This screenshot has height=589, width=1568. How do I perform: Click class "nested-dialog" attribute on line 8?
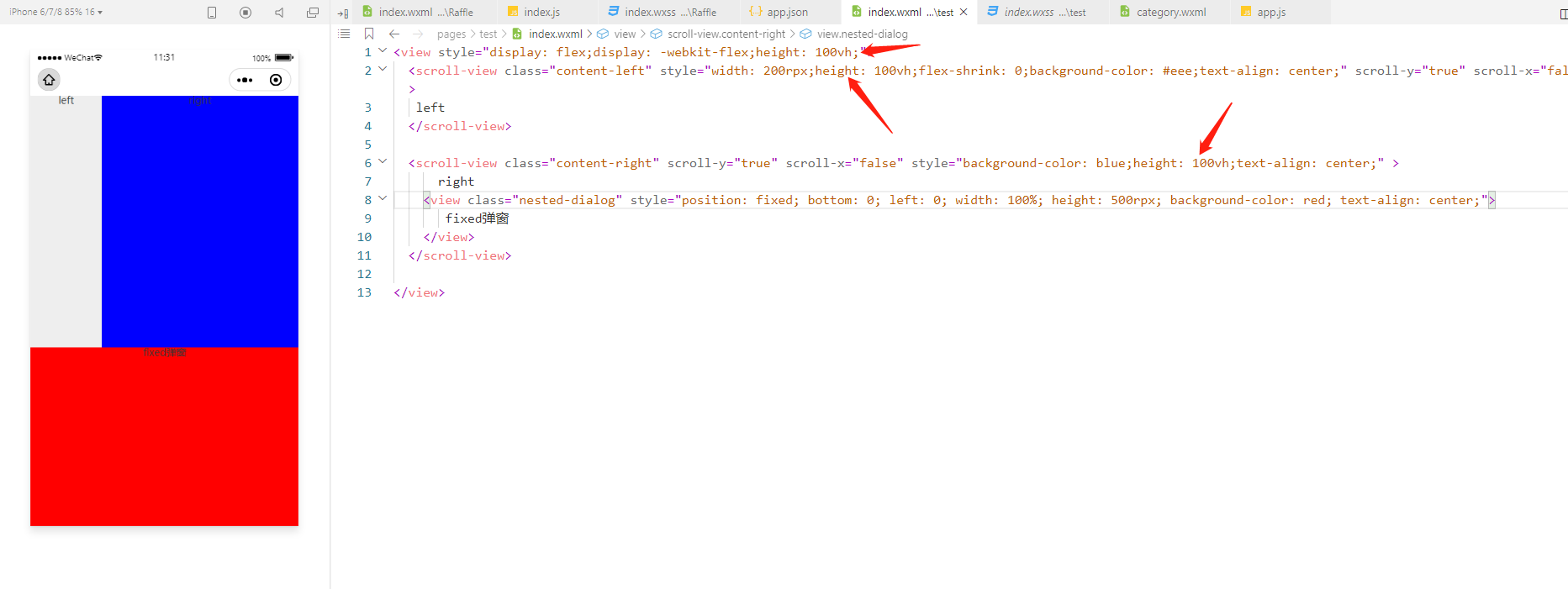click(545, 200)
